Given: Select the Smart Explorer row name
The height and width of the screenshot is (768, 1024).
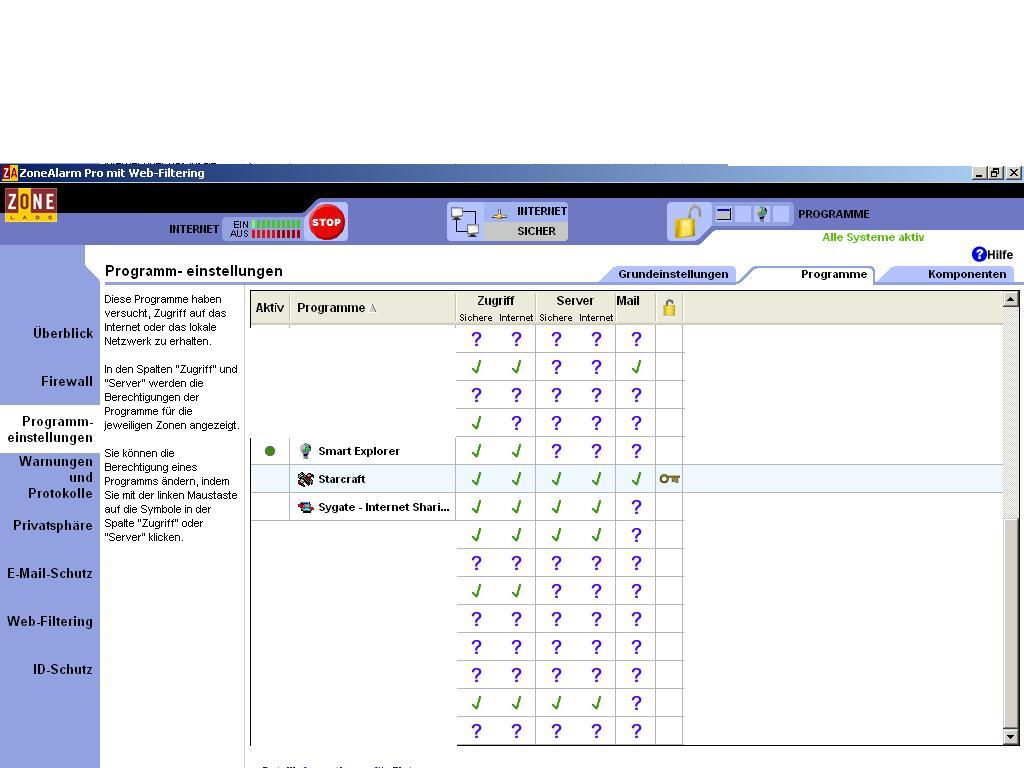Looking at the screenshot, I should (359, 451).
